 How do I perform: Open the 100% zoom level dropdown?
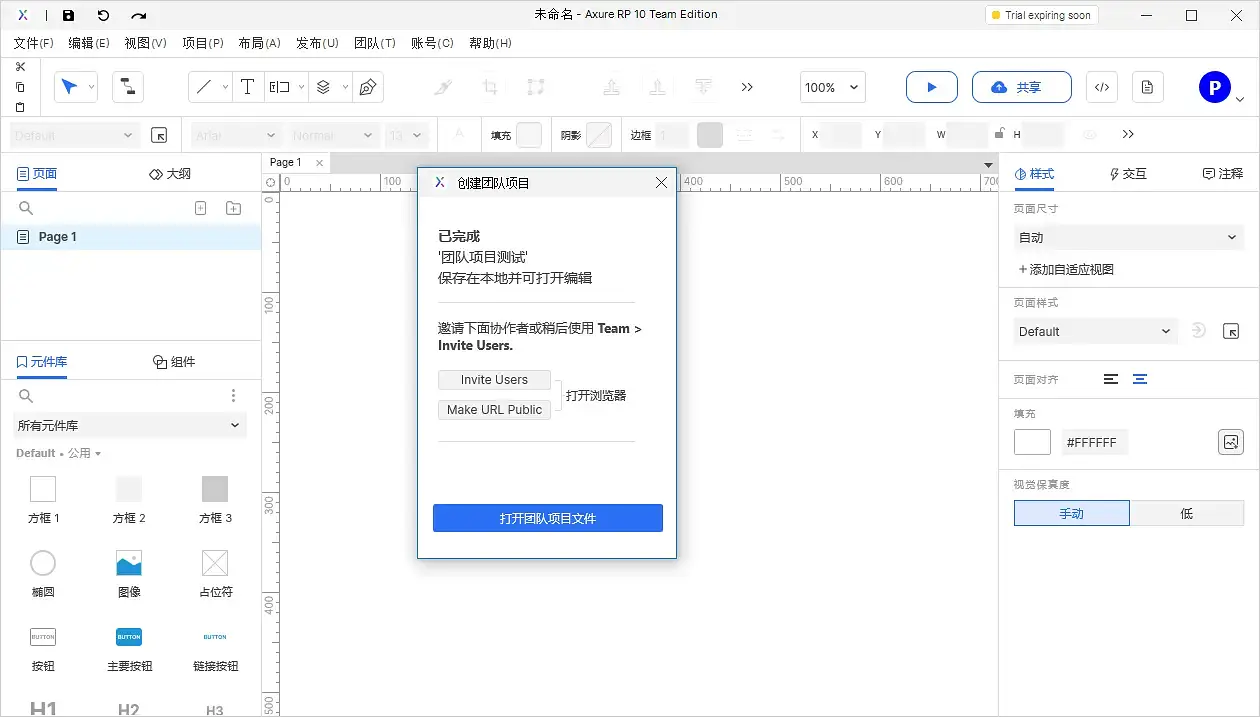(x=832, y=87)
